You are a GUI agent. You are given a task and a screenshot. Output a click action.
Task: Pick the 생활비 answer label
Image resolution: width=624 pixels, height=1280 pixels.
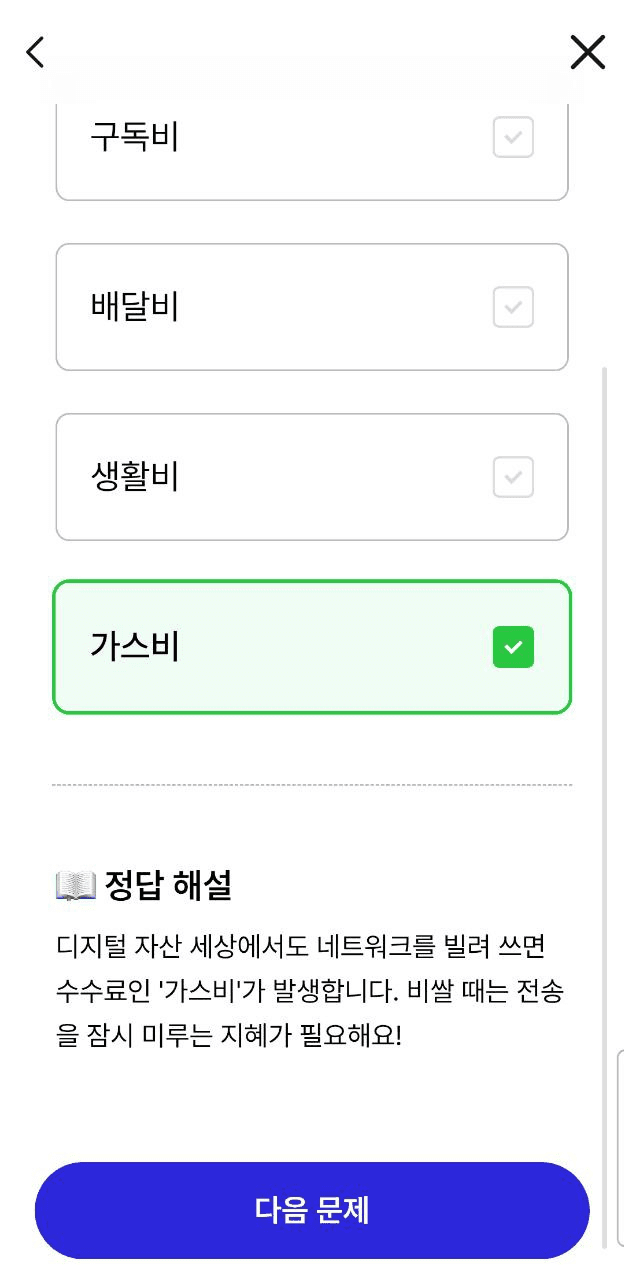pos(135,477)
